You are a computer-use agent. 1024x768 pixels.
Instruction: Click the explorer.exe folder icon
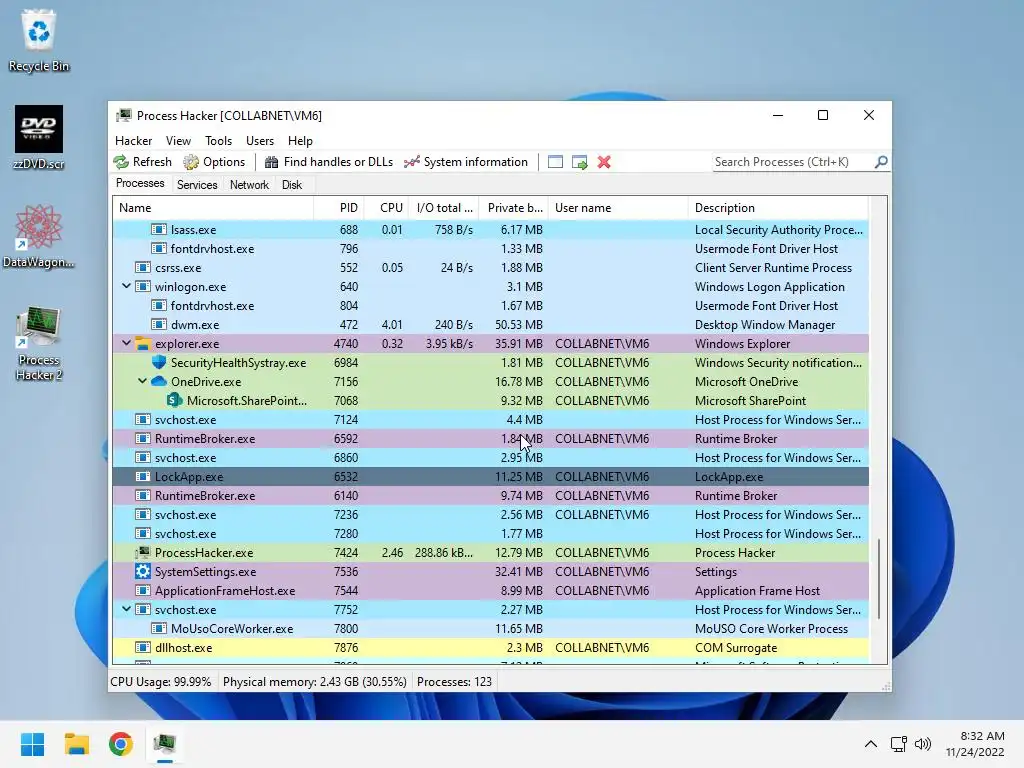(142, 344)
